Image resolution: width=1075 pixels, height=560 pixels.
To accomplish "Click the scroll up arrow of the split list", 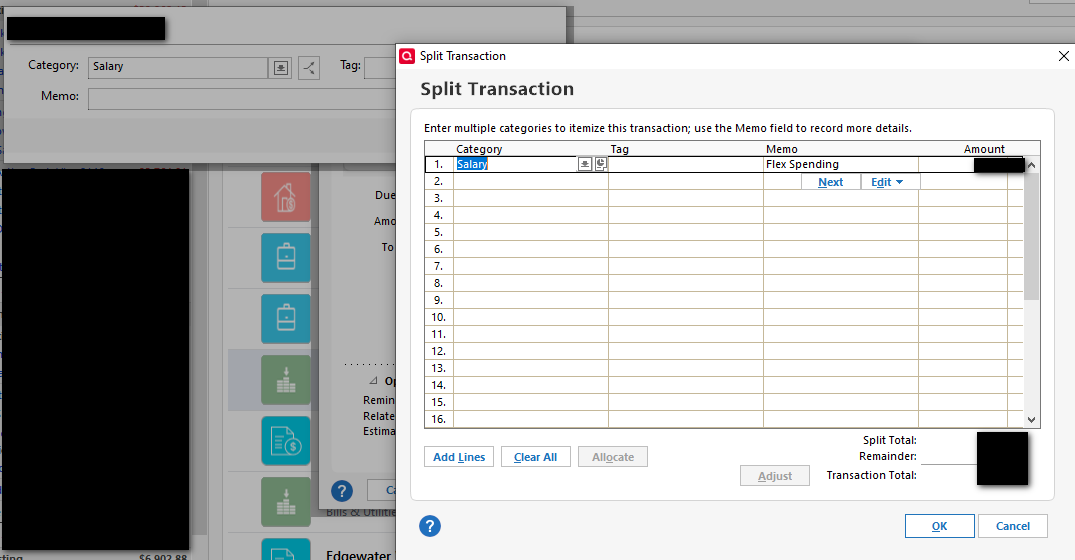I will (x=1031, y=165).
